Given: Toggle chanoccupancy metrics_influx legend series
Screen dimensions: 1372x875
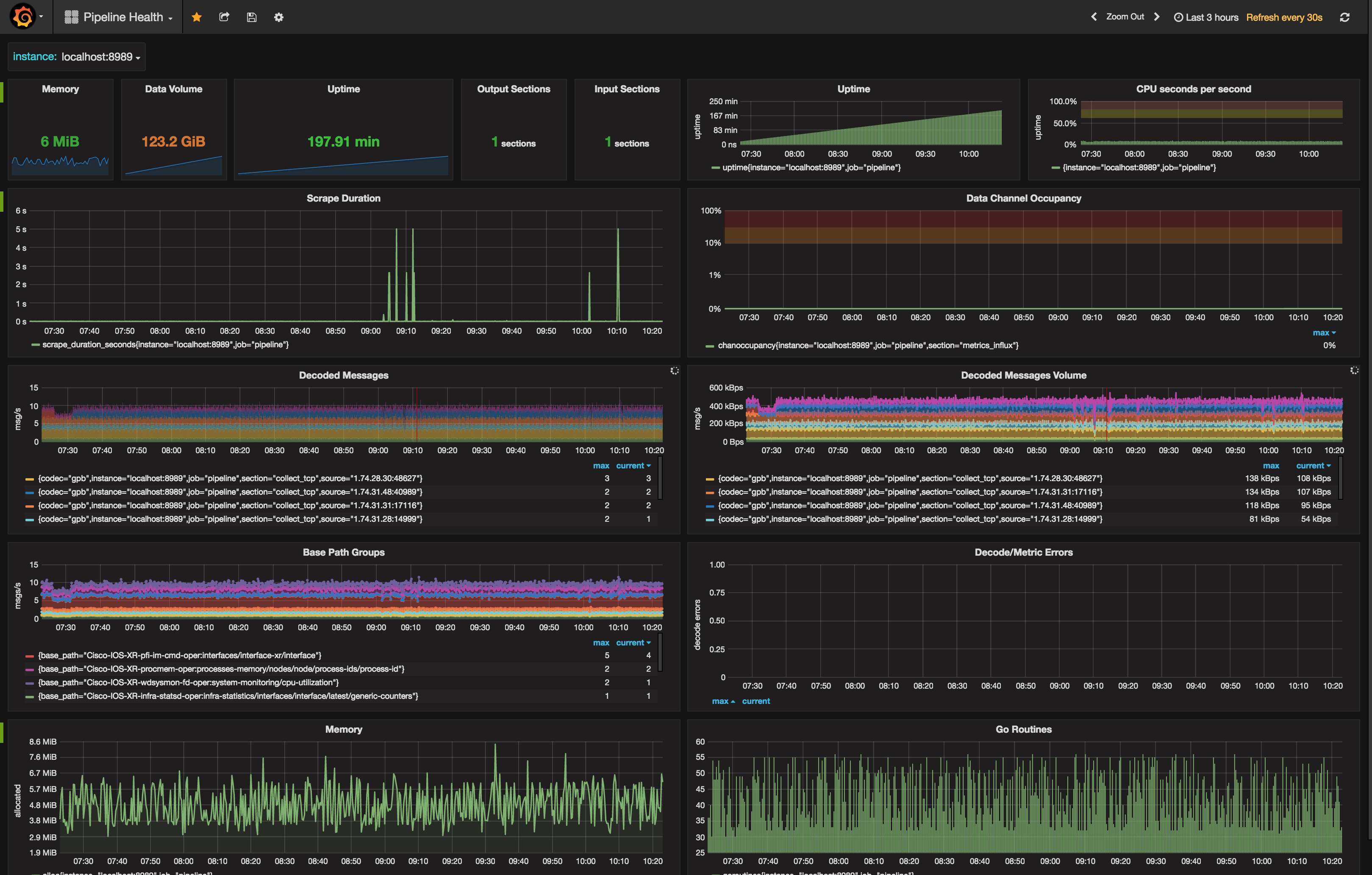Looking at the screenshot, I should pyautogui.click(x=867, y=345).
